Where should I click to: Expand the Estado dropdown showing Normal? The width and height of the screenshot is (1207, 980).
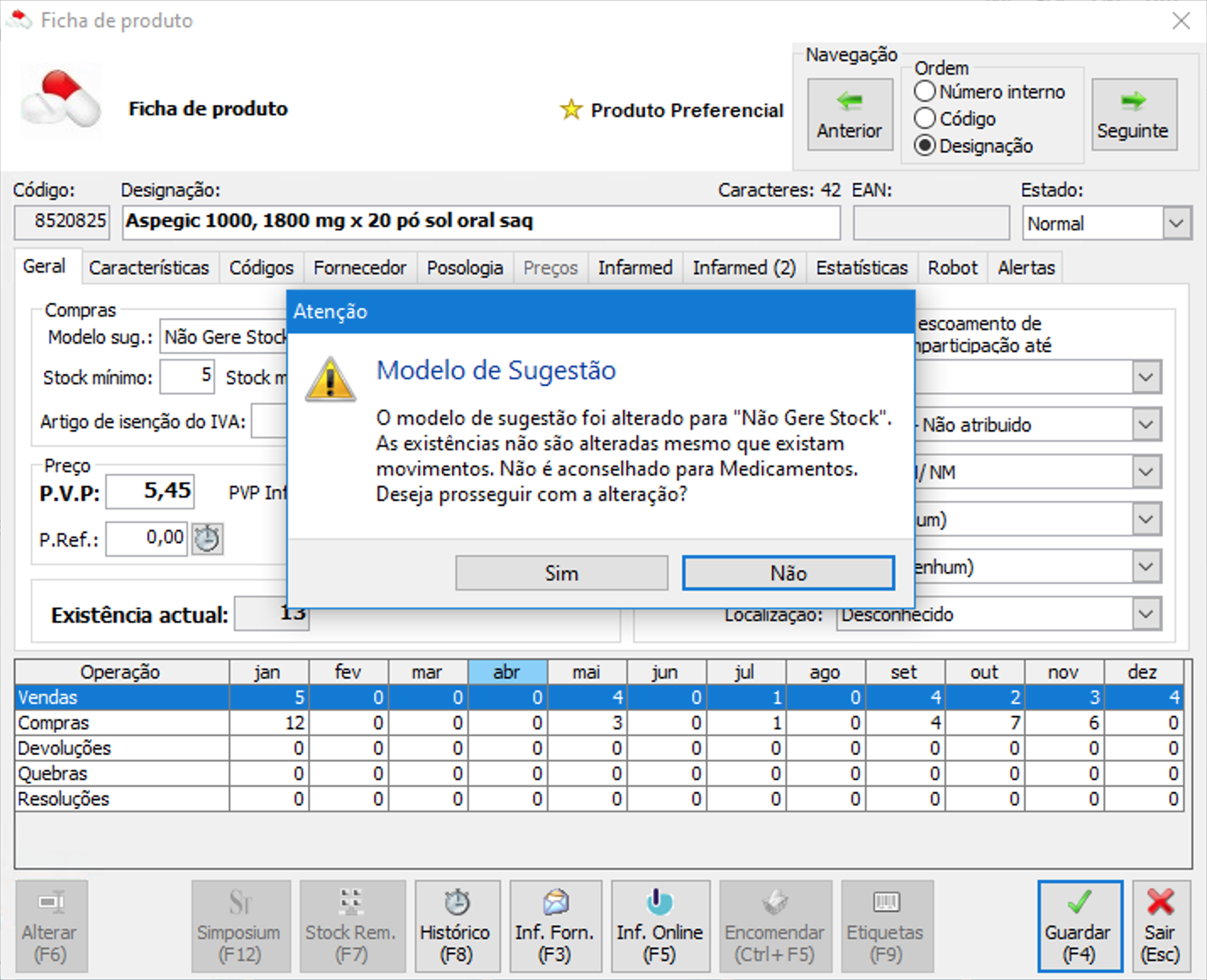coord(1176,223)
